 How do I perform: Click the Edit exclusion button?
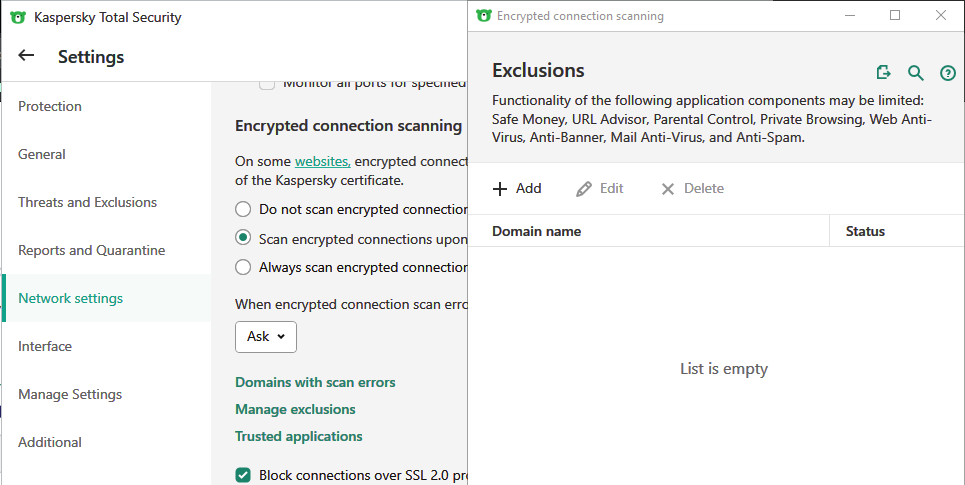(x=600, y=189)
